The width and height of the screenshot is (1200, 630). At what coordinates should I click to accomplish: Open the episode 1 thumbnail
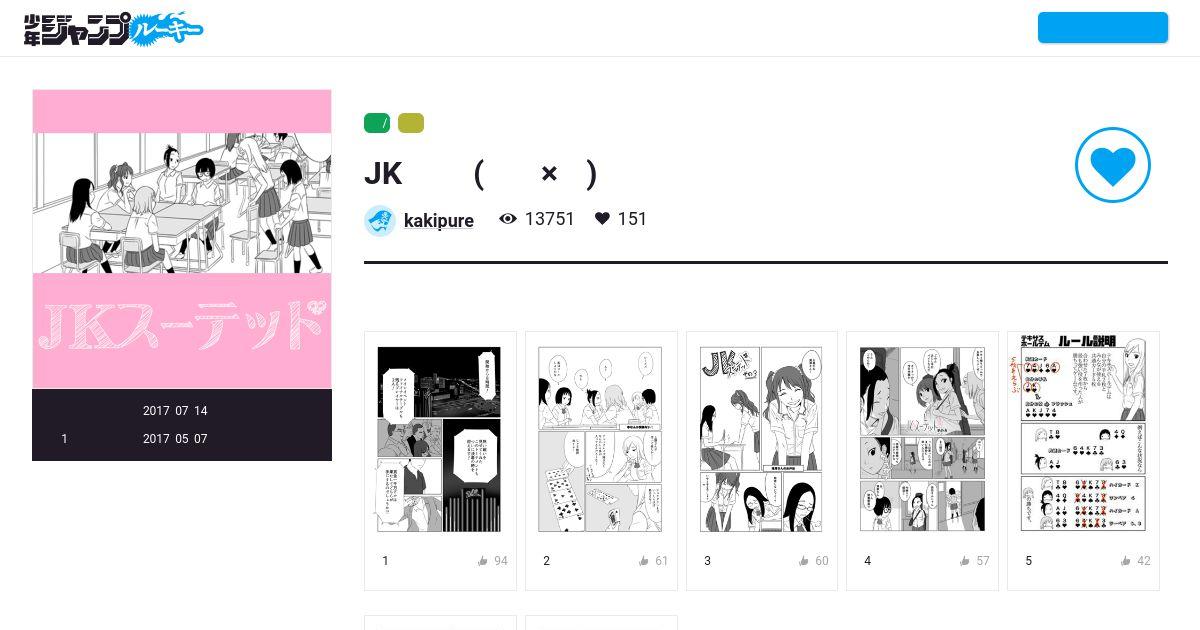[x=439, y=439]
